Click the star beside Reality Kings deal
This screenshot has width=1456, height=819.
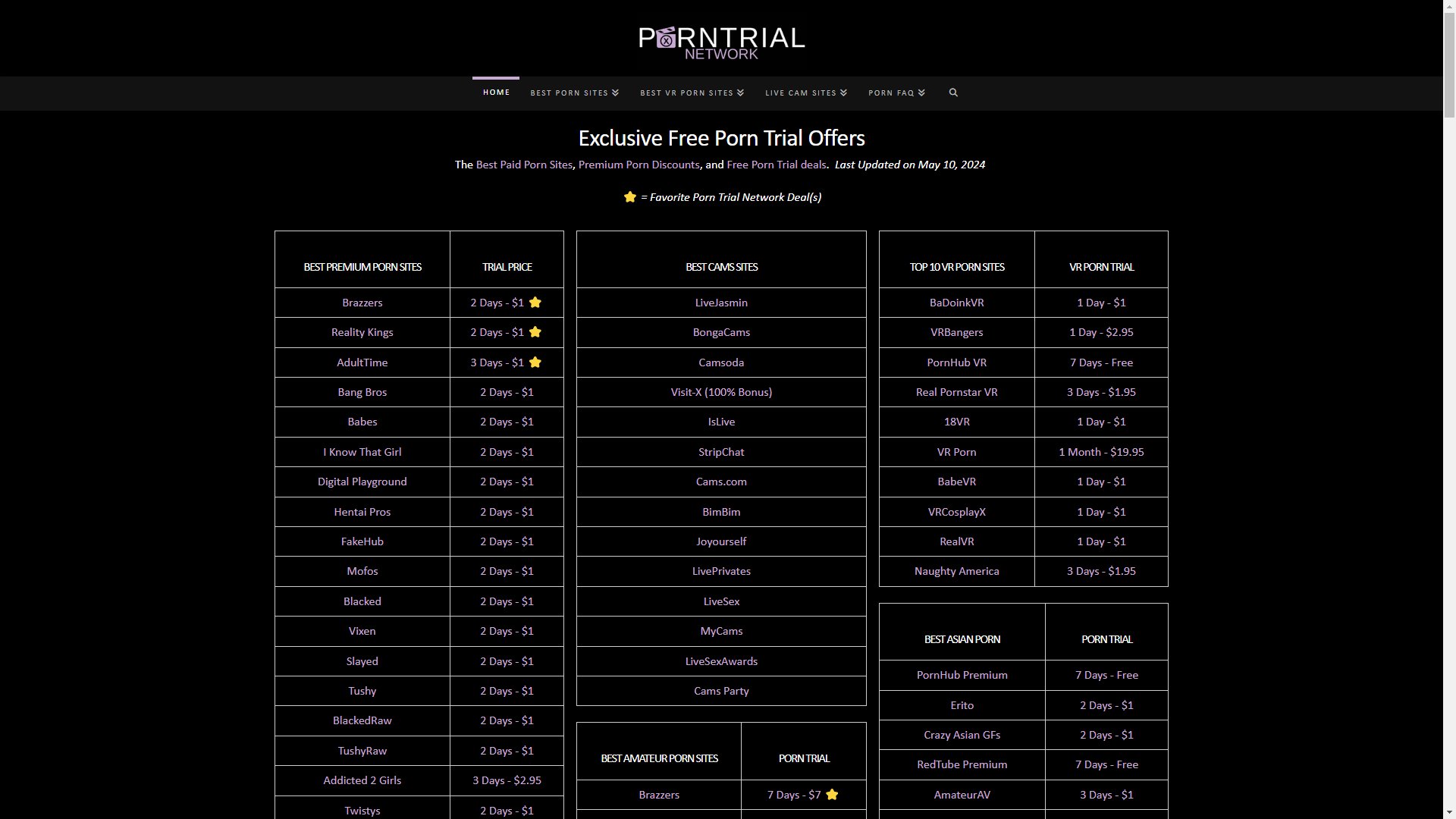pyautogui.click(x=536, y=332)
